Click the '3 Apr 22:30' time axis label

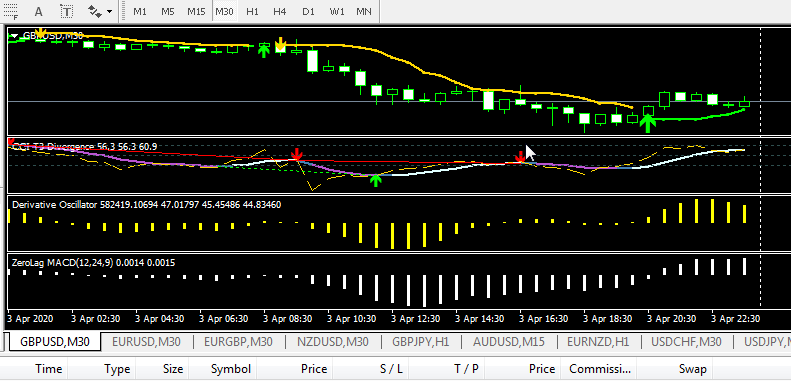pyautogui.click(x=735, y=319)
